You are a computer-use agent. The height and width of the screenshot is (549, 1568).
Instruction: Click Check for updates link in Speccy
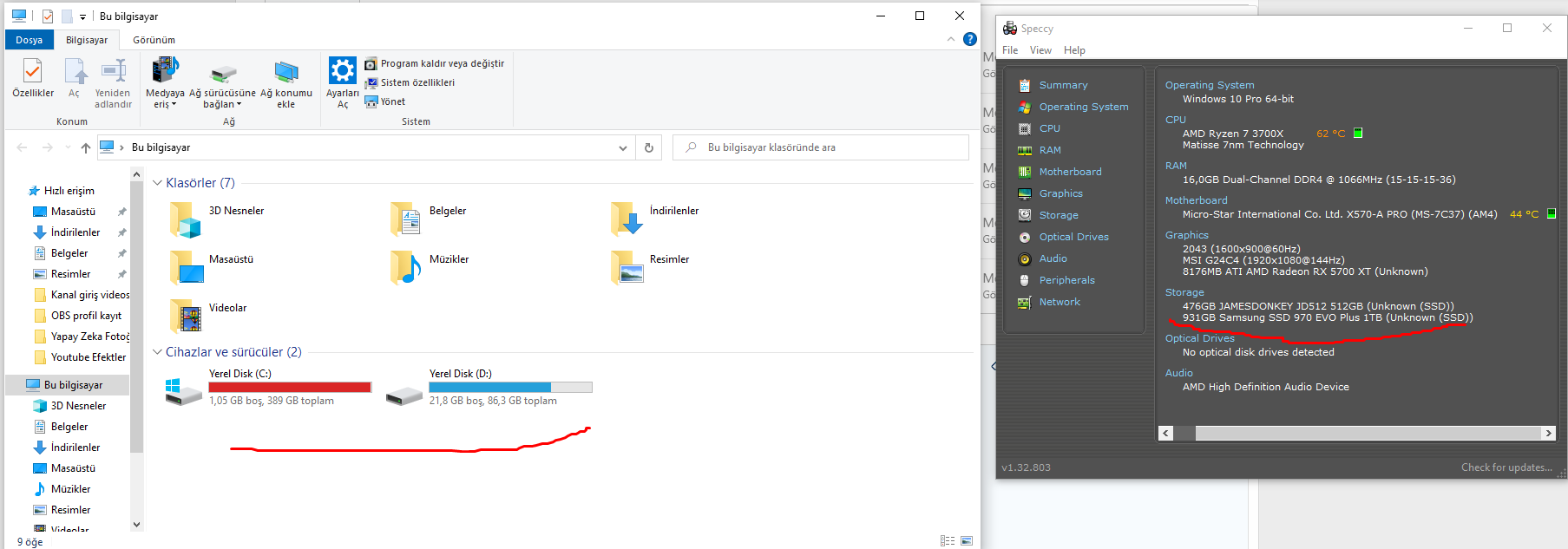(x=1506, y=467)
